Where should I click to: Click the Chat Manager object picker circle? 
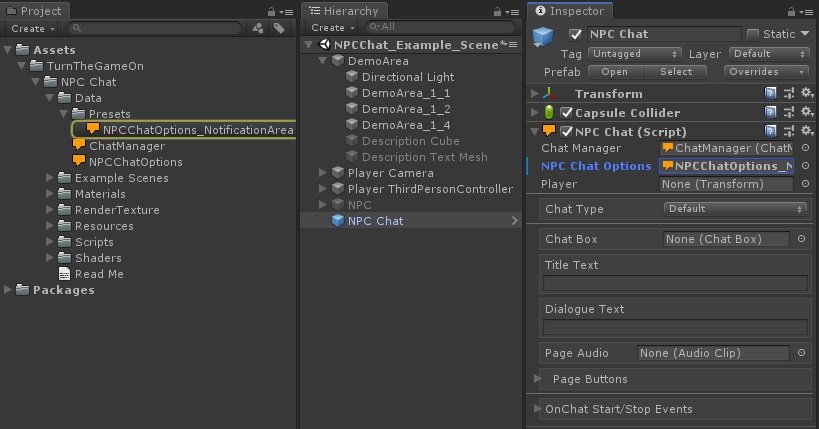pyautogui.click(x=805, y=148)
